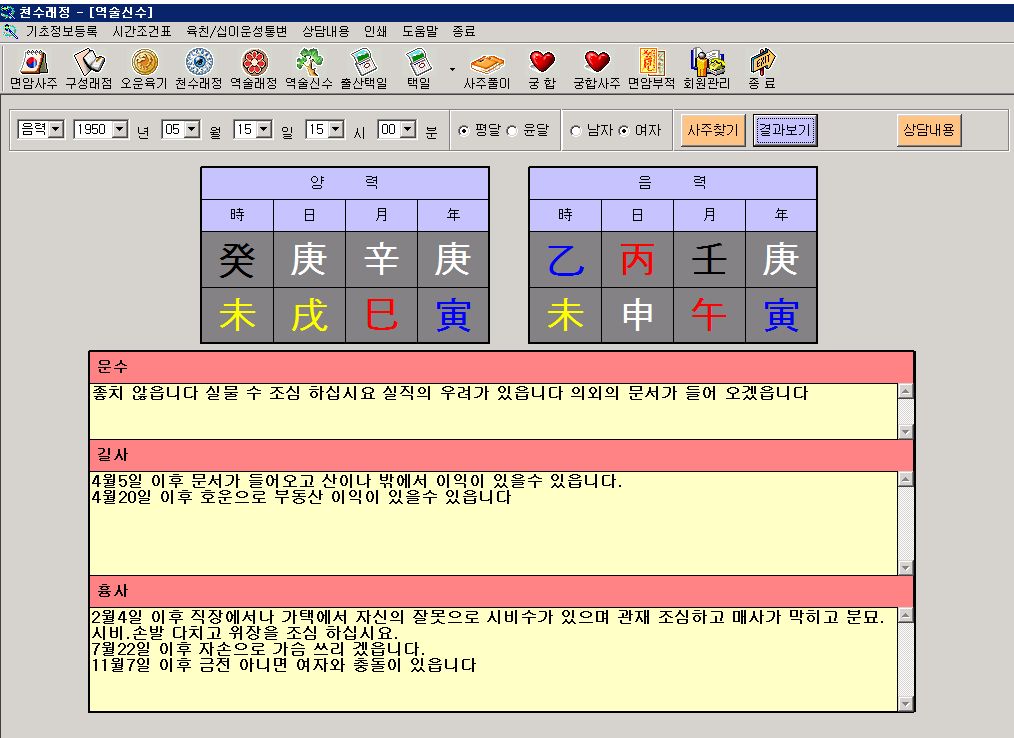
Task: Click down arrow of 흉사 scrollbar
Action: coord(905,704)
